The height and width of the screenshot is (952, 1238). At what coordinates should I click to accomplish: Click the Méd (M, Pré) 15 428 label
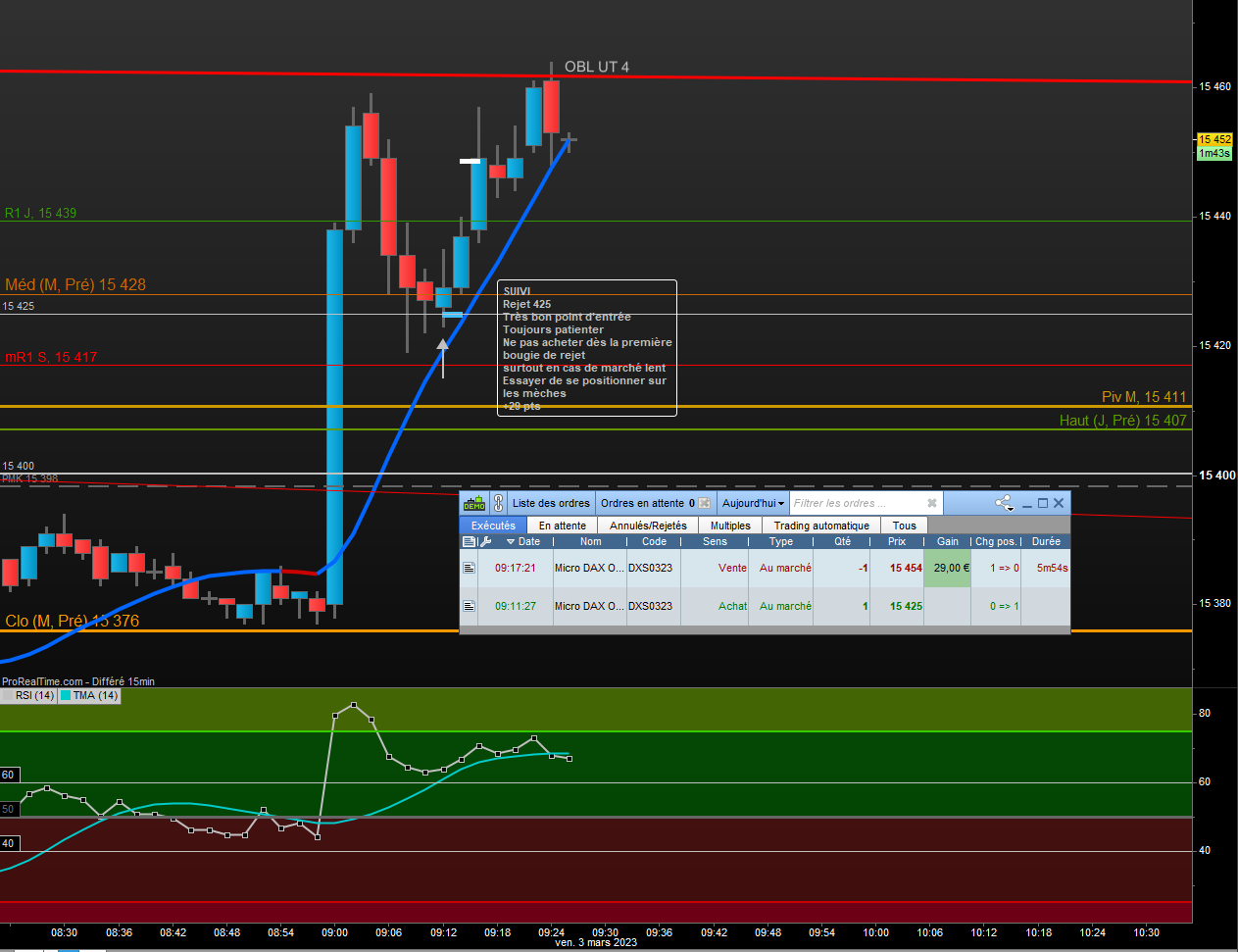coord(75,284)
